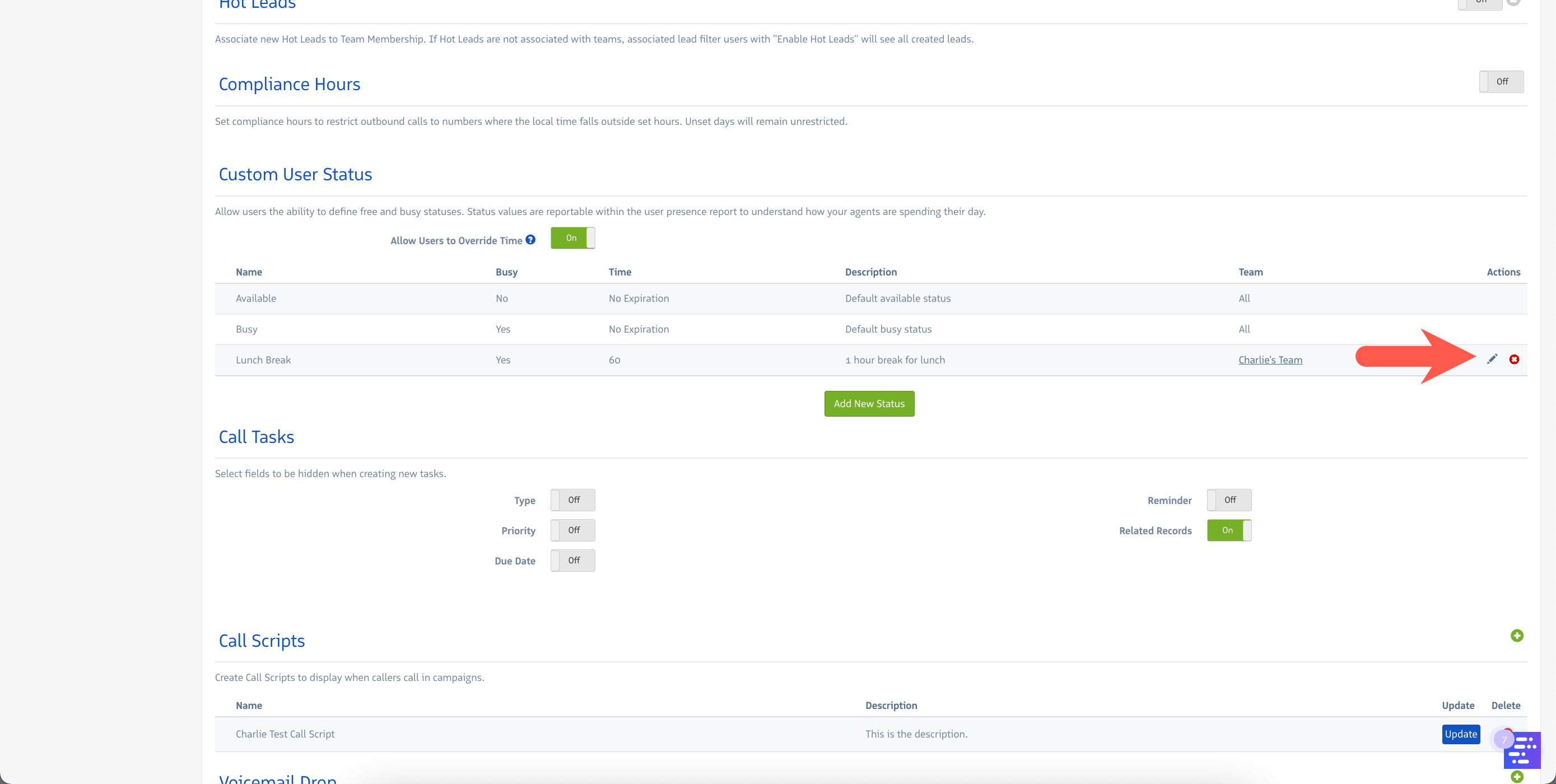Open Charlie's Team link

[x=1270, y=360]
